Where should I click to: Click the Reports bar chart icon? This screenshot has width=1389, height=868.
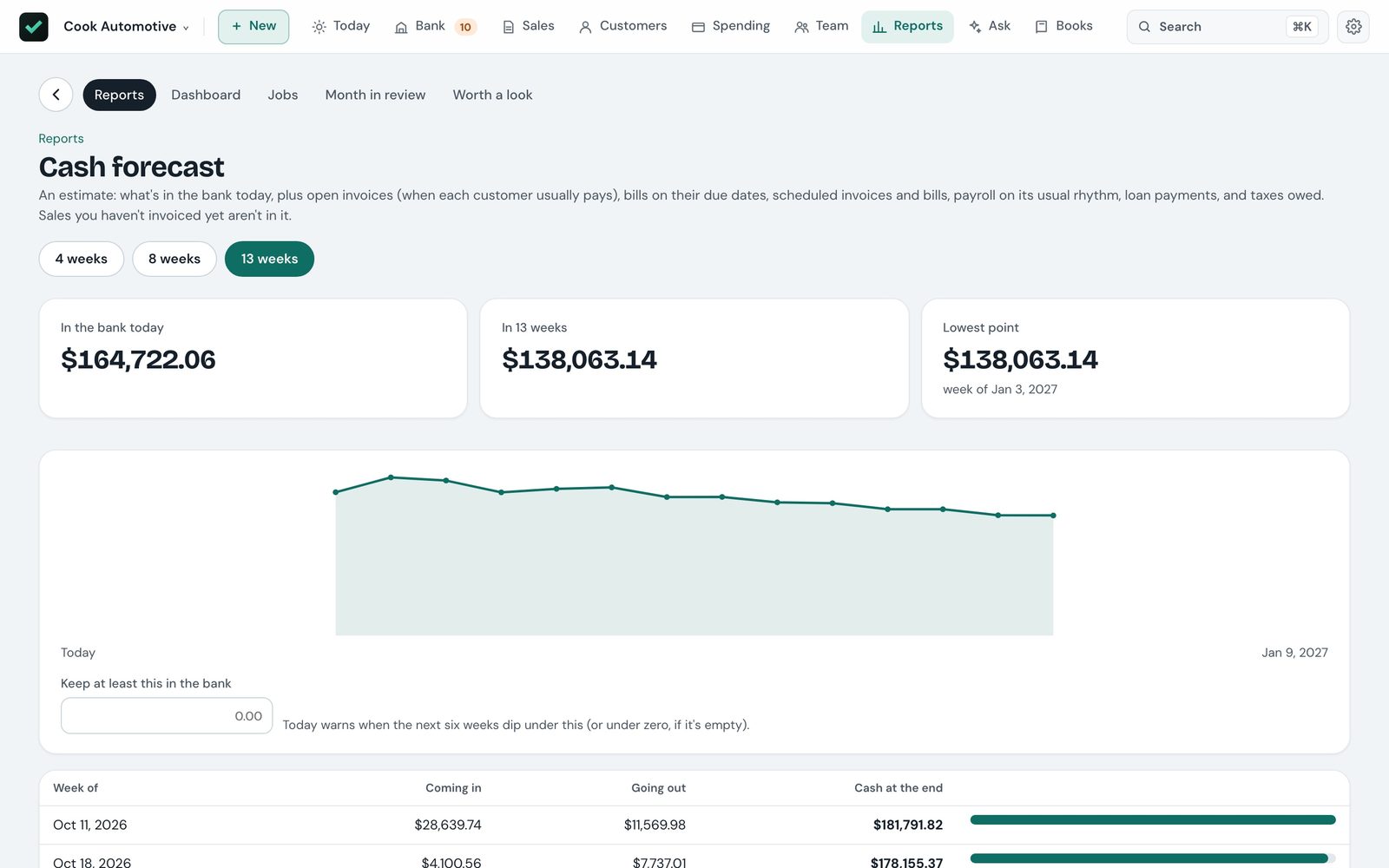(x=879, y=27)
